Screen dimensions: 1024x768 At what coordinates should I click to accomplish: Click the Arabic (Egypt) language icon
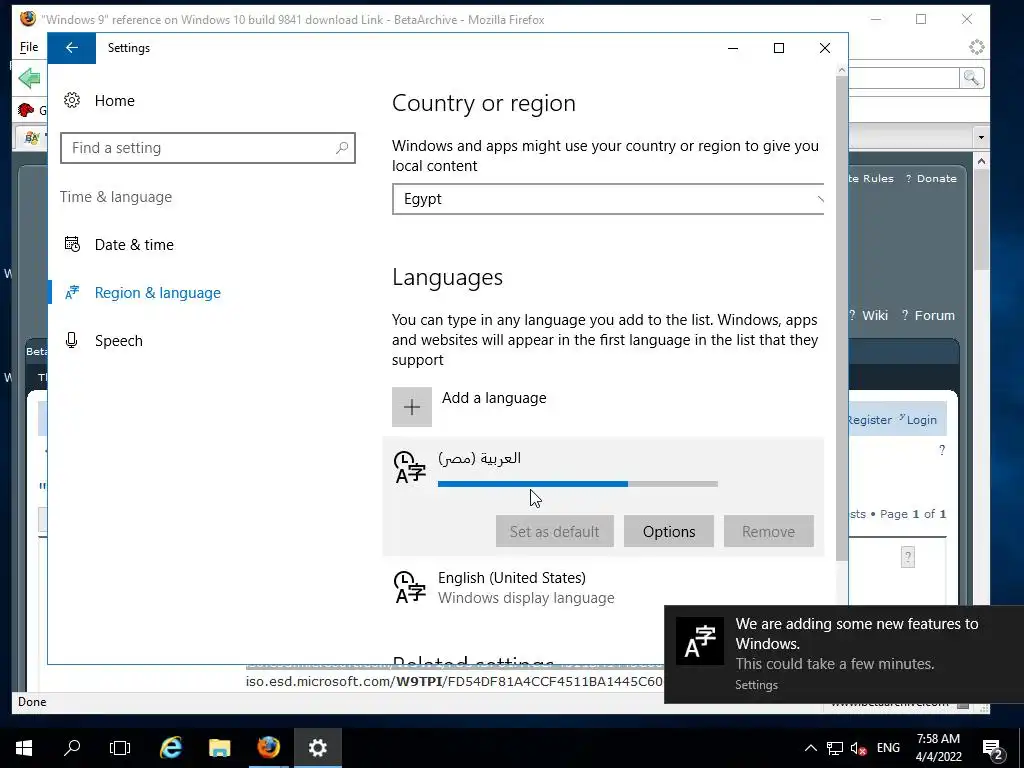pyautogui.click(x=409, y=467)
